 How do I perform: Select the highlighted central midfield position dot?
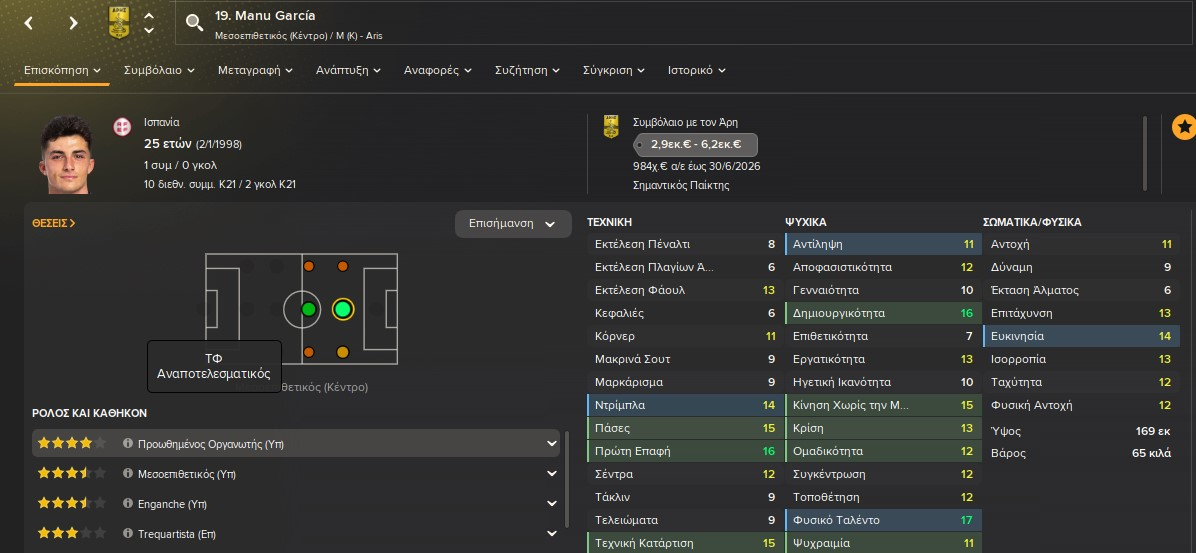pos(342,309)
